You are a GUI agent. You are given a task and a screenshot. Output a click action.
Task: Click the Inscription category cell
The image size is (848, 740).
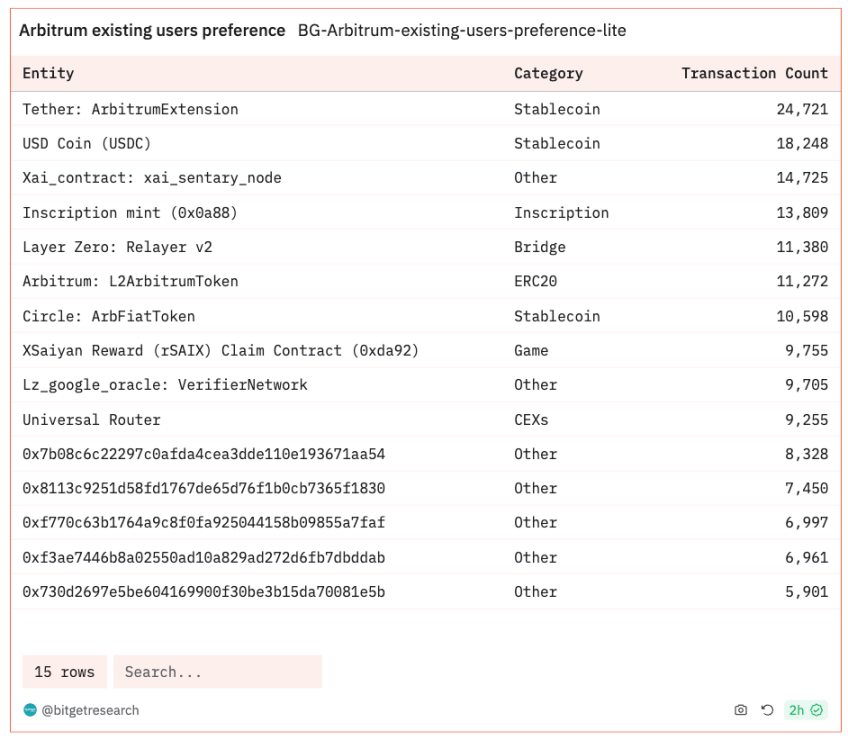561,213
